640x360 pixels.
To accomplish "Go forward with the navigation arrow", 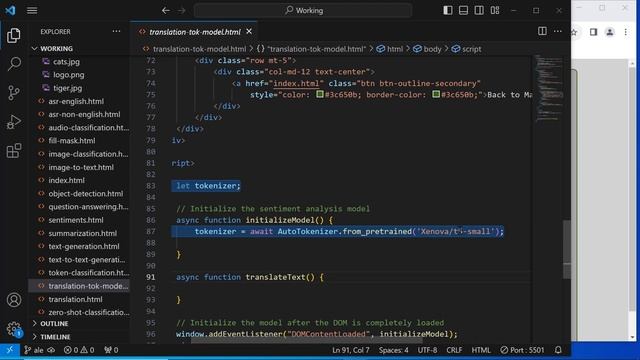I will point(182,10).
